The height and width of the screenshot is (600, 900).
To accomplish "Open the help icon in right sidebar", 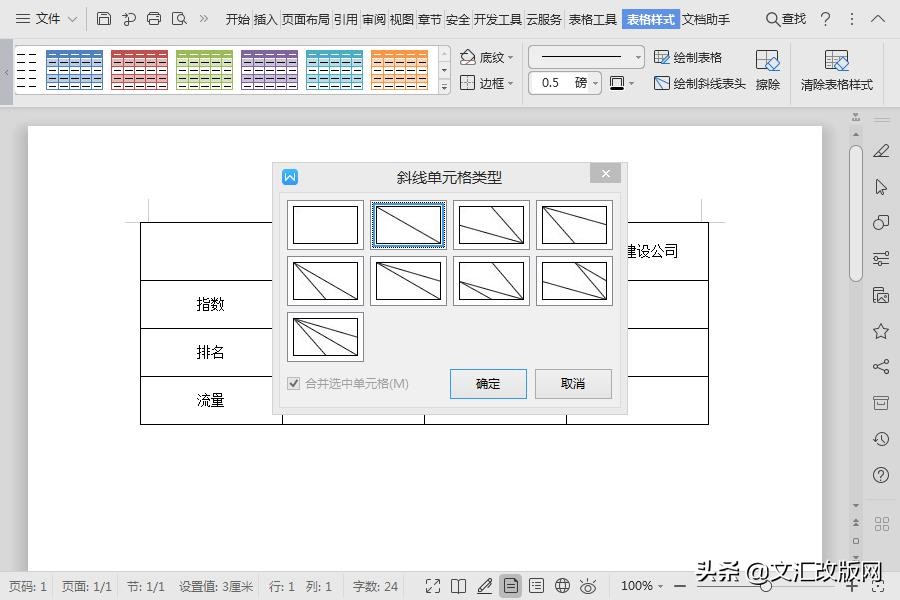I will coord(880,474).
